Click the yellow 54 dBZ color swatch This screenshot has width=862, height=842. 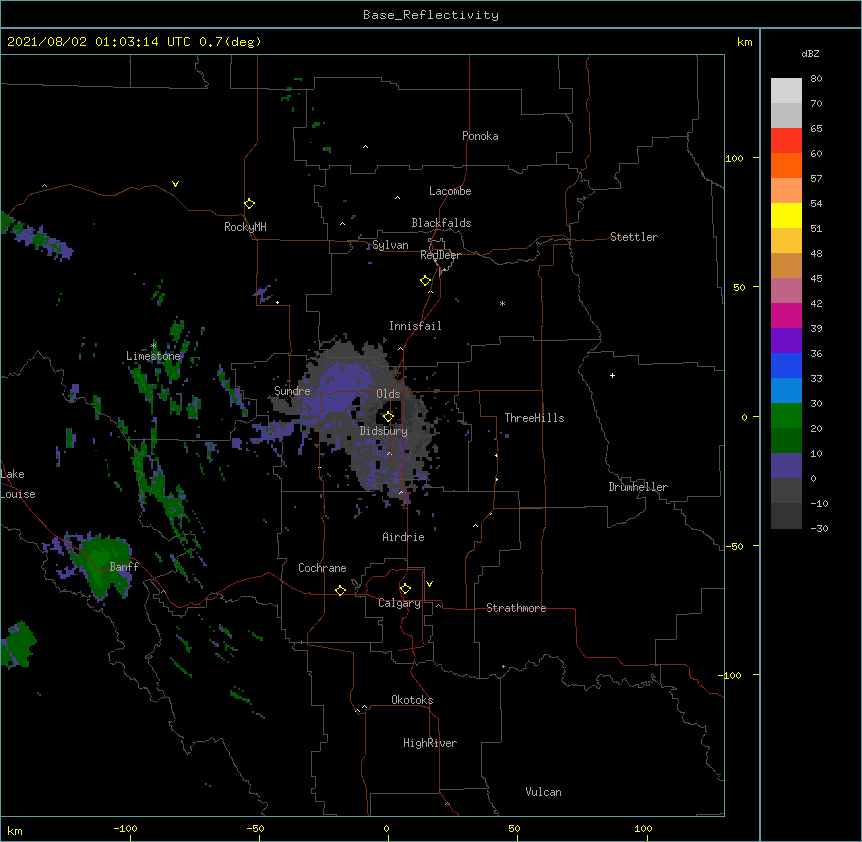point(786,215)
